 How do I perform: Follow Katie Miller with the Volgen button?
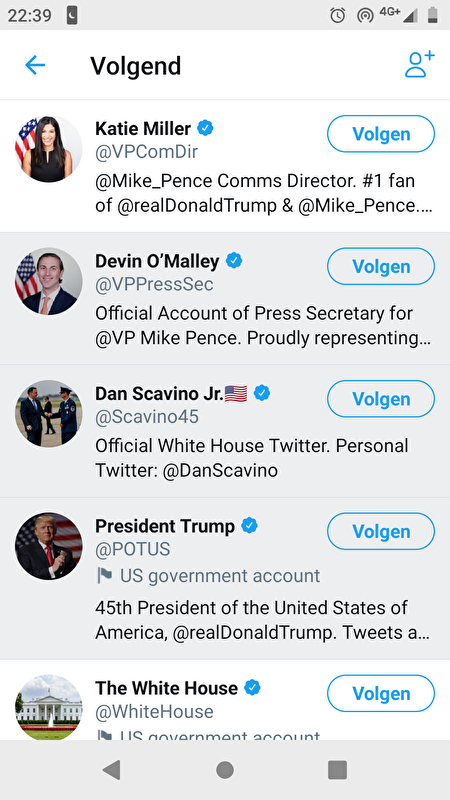381,134
